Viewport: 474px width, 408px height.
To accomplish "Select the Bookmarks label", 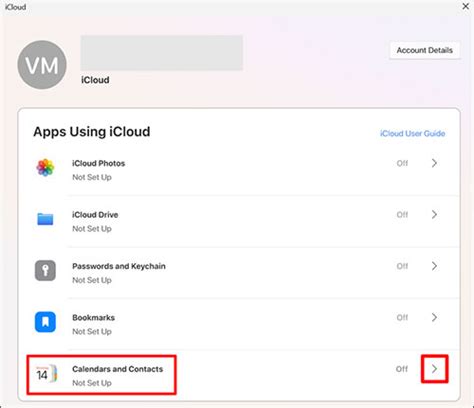I will click(x=93, y=318).
